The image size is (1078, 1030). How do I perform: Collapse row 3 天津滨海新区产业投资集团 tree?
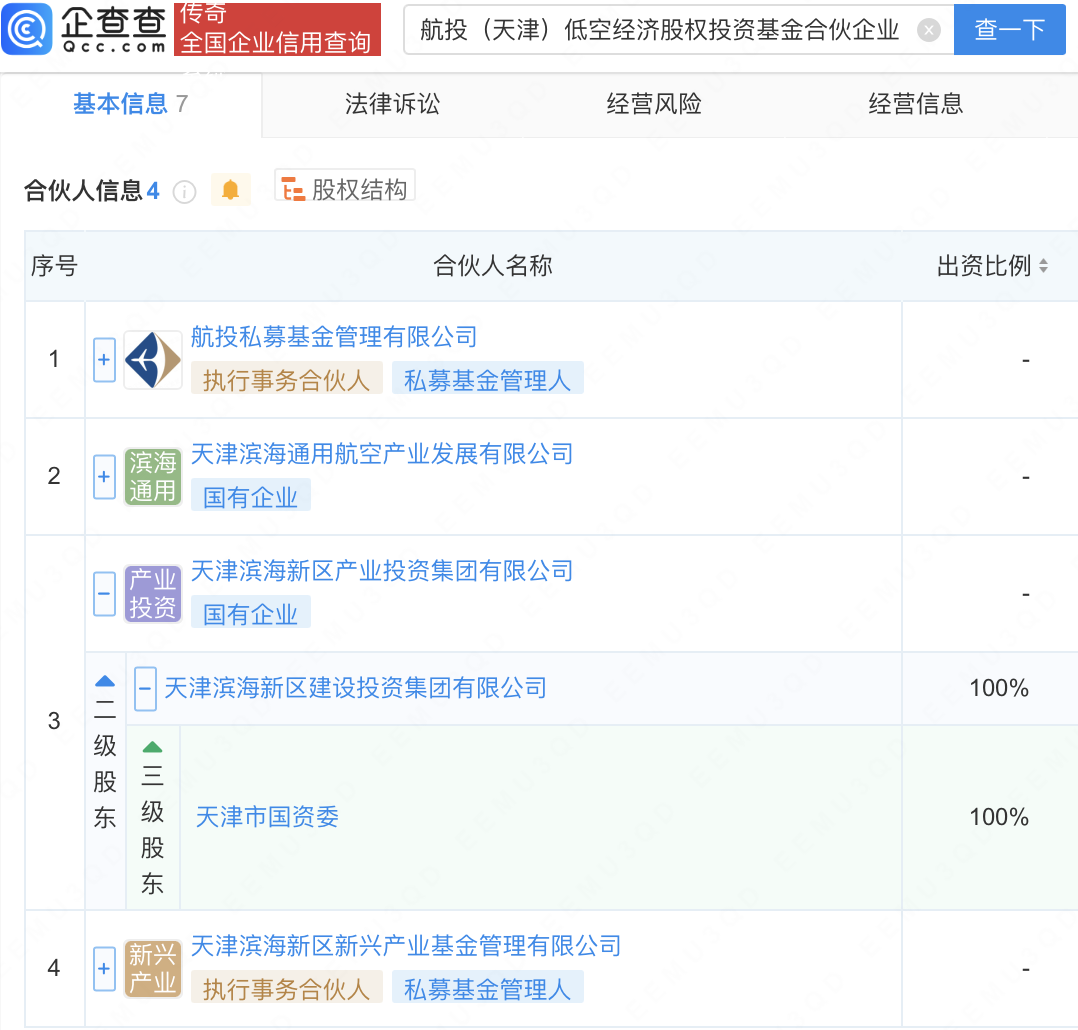tap(105, 594)
